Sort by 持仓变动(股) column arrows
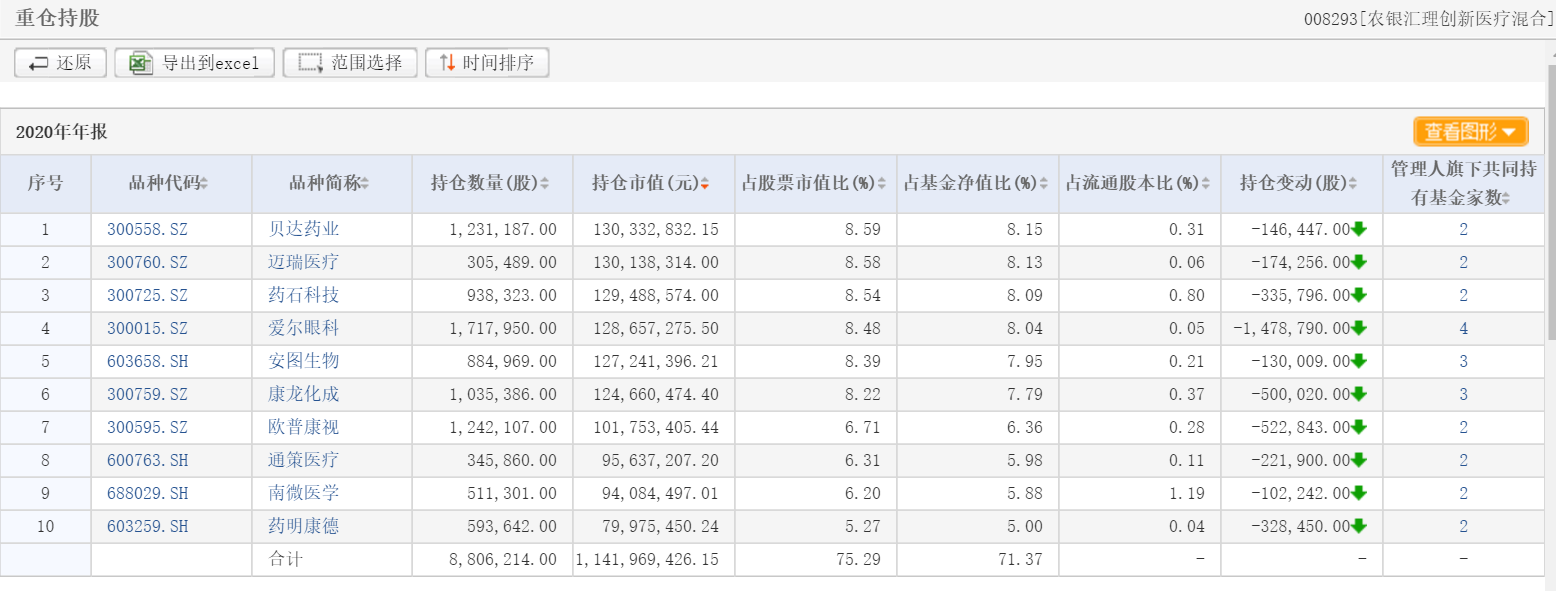 (x=1353, y=184)
